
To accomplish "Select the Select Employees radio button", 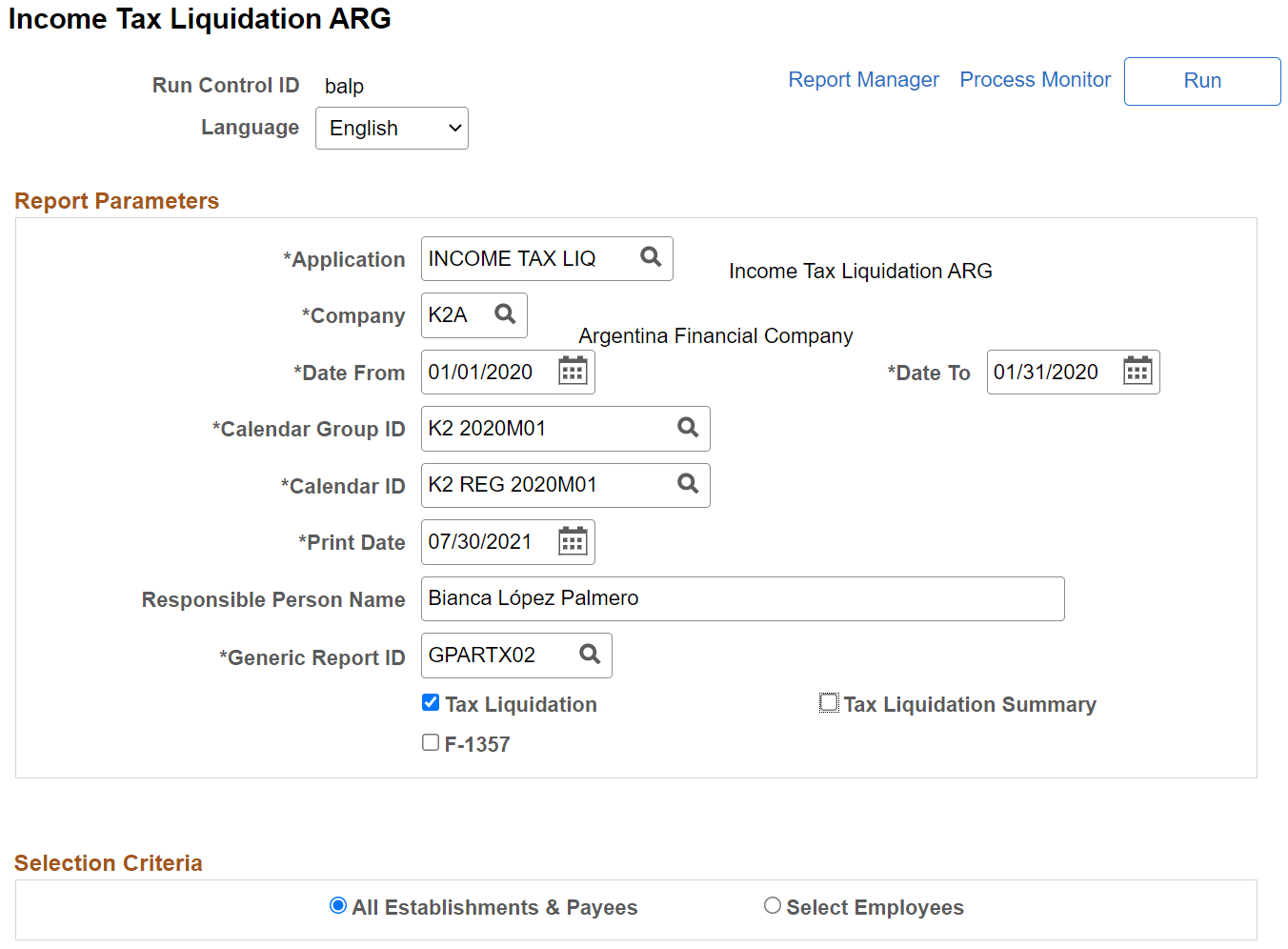I will tap(773, 905).
